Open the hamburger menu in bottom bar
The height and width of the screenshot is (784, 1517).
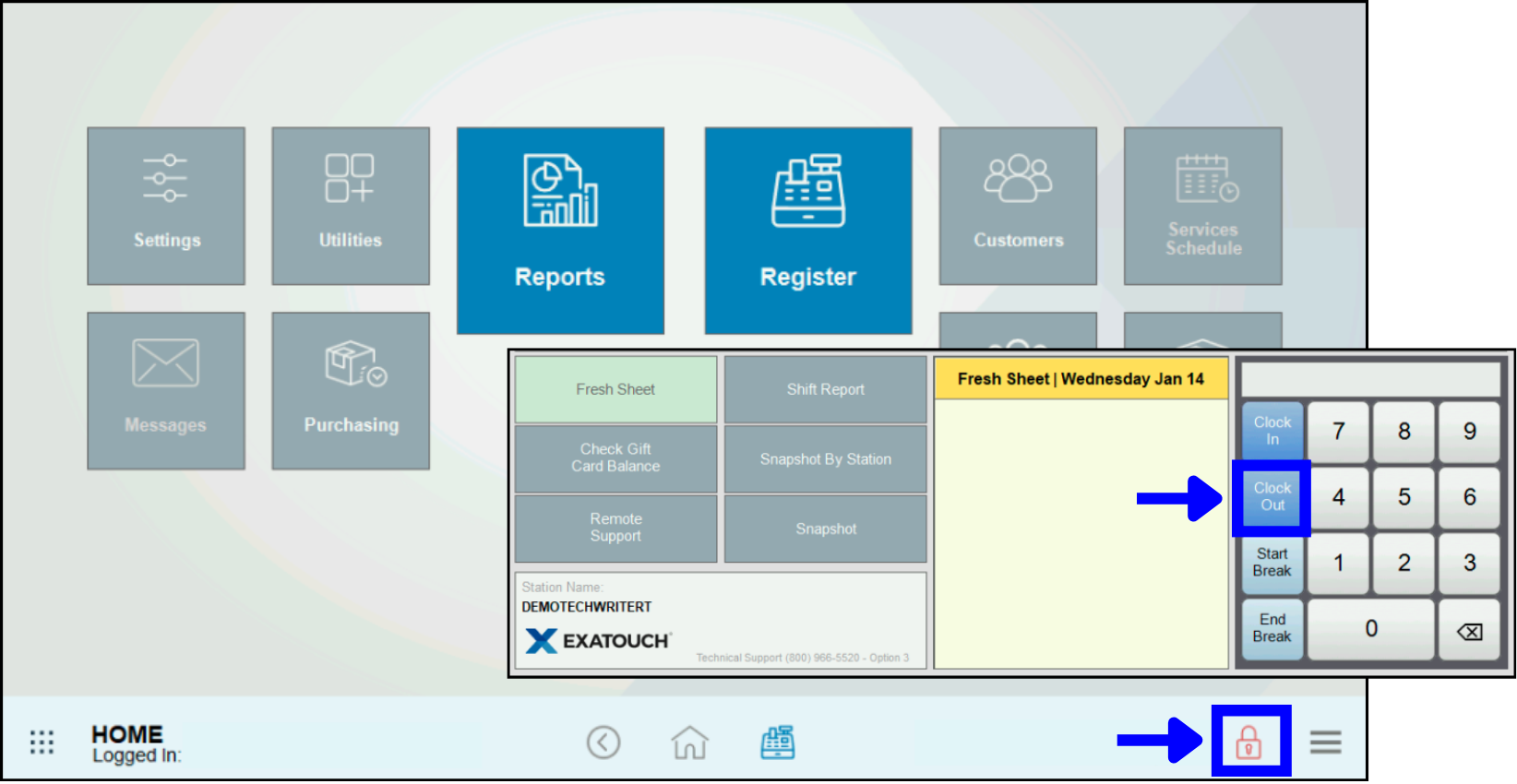point(1325,742)
